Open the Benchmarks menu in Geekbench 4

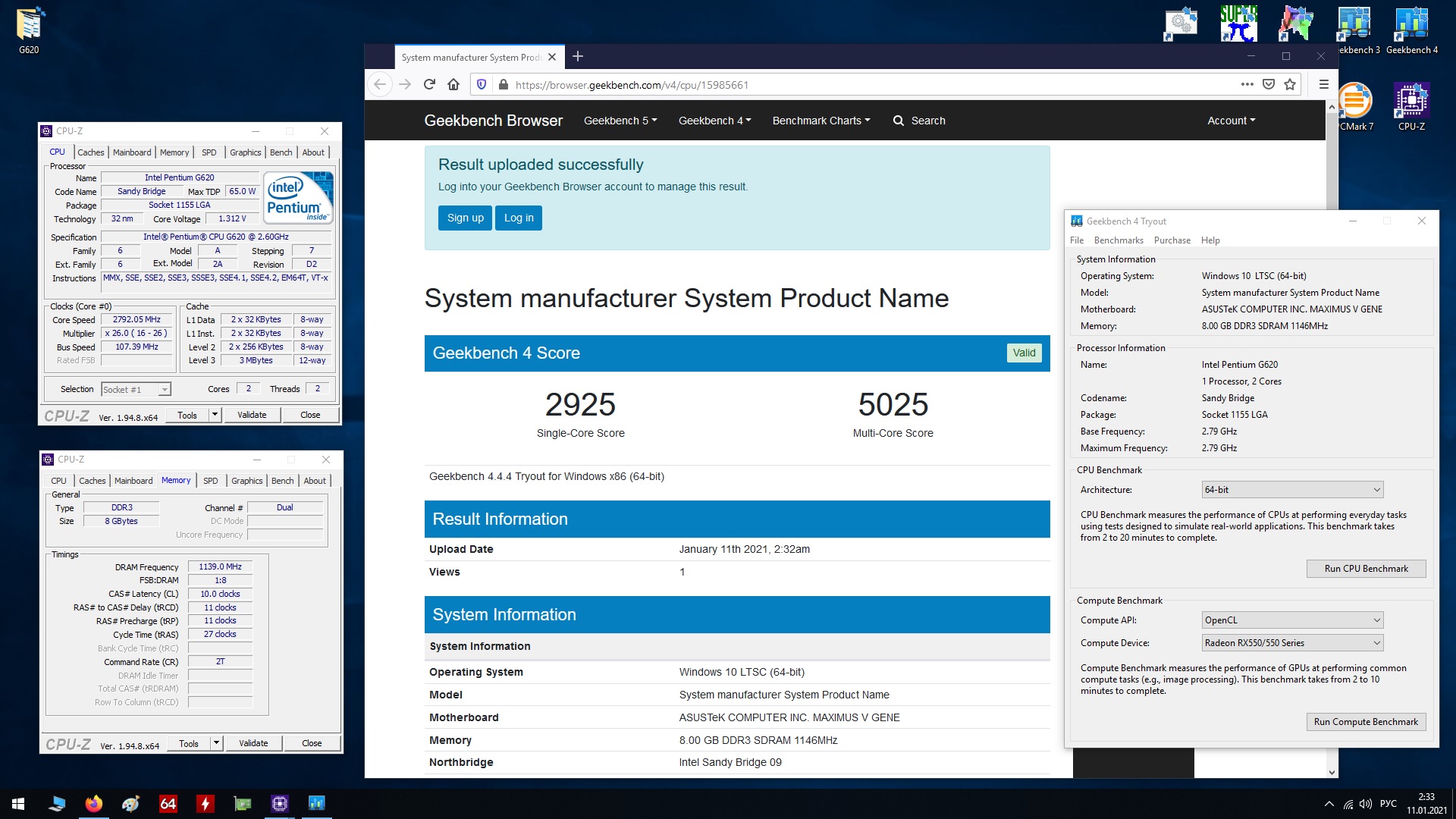(1119, 240)
